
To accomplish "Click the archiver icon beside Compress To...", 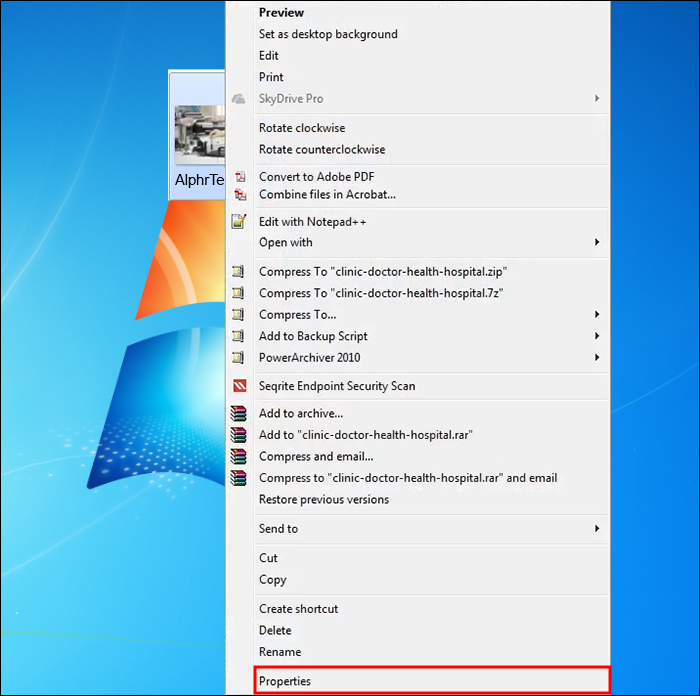I will pos(238,314).
